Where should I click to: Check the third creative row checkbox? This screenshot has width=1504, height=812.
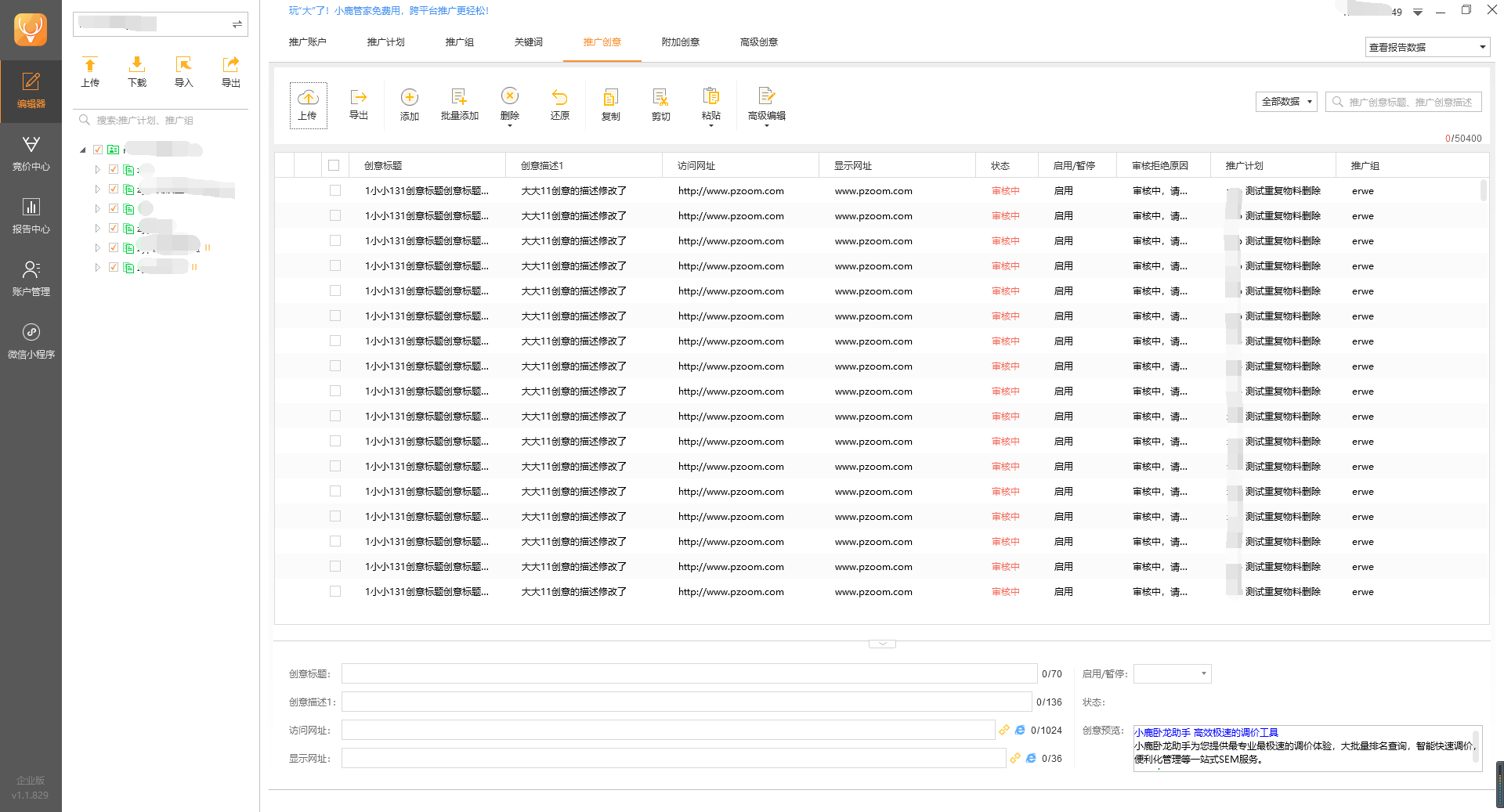[x=335, y=240]
